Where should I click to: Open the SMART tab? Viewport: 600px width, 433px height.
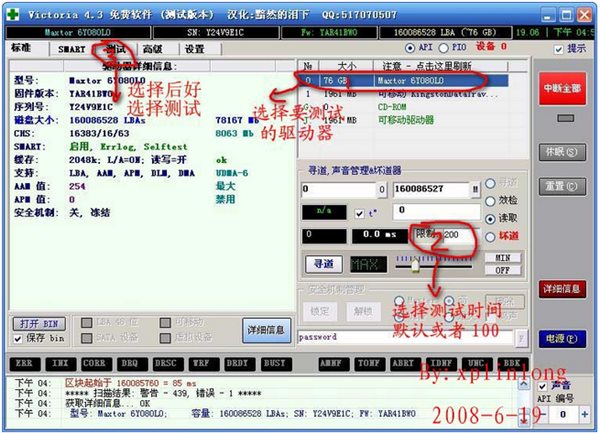point(72,49)
